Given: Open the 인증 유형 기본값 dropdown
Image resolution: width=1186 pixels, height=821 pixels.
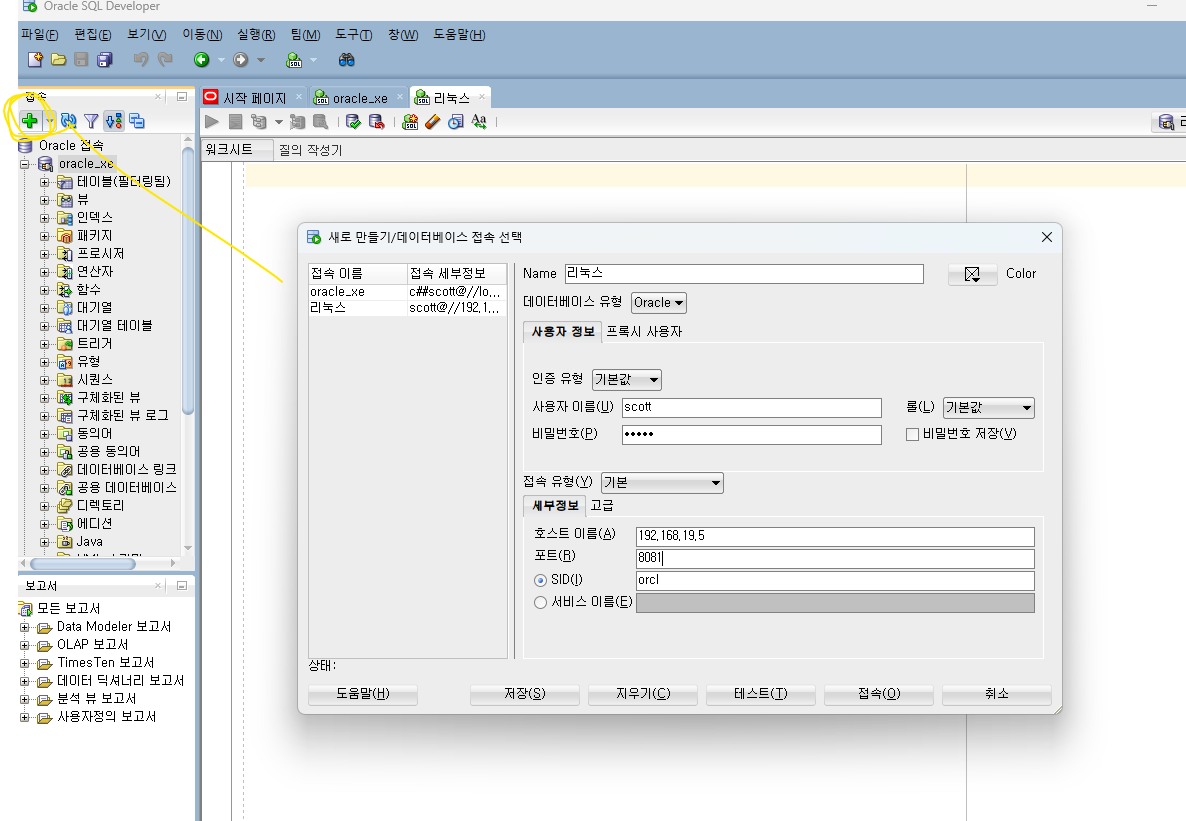Looking at the screenshot, I should point(627,379).
